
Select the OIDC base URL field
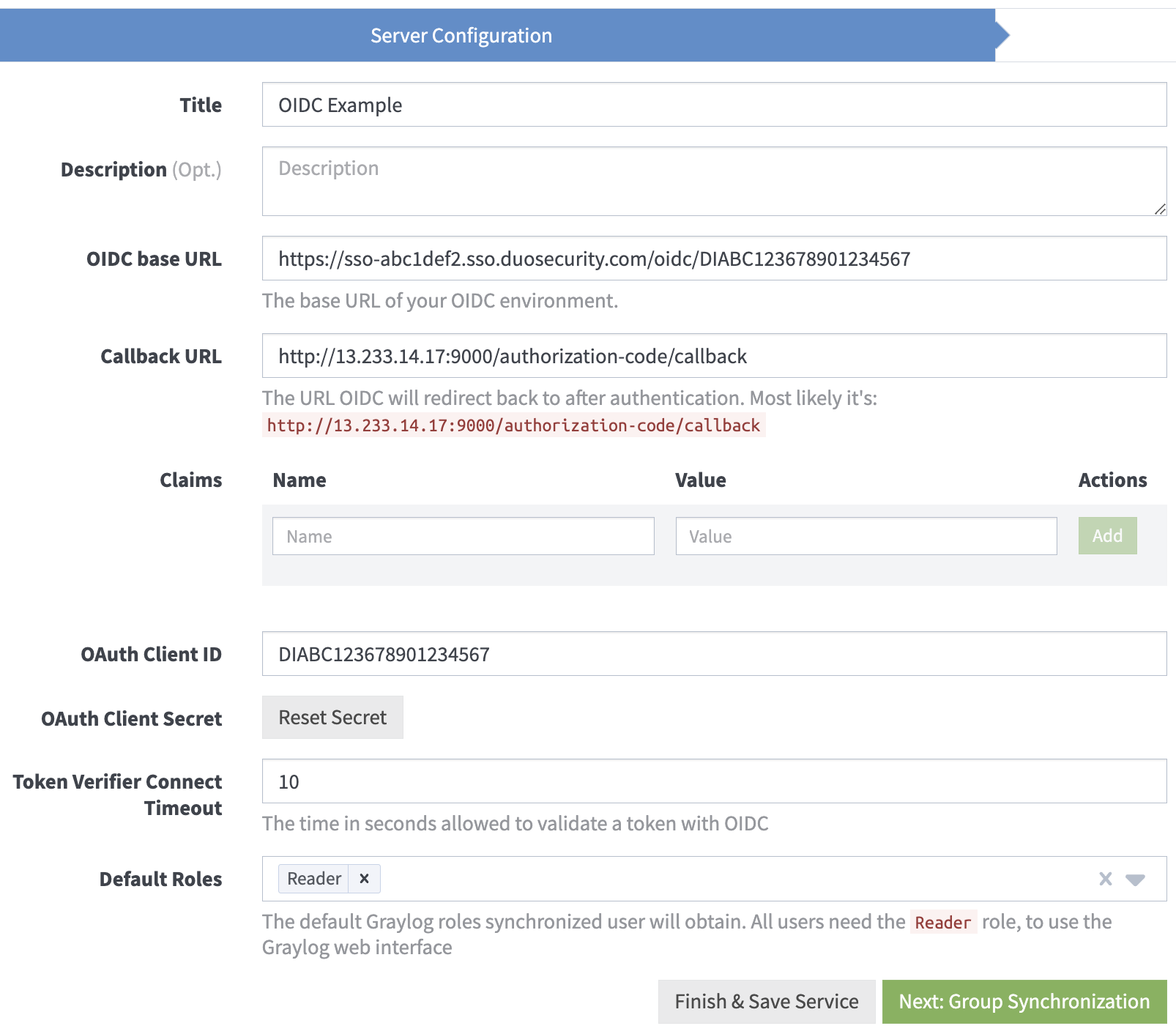point(714,258)
